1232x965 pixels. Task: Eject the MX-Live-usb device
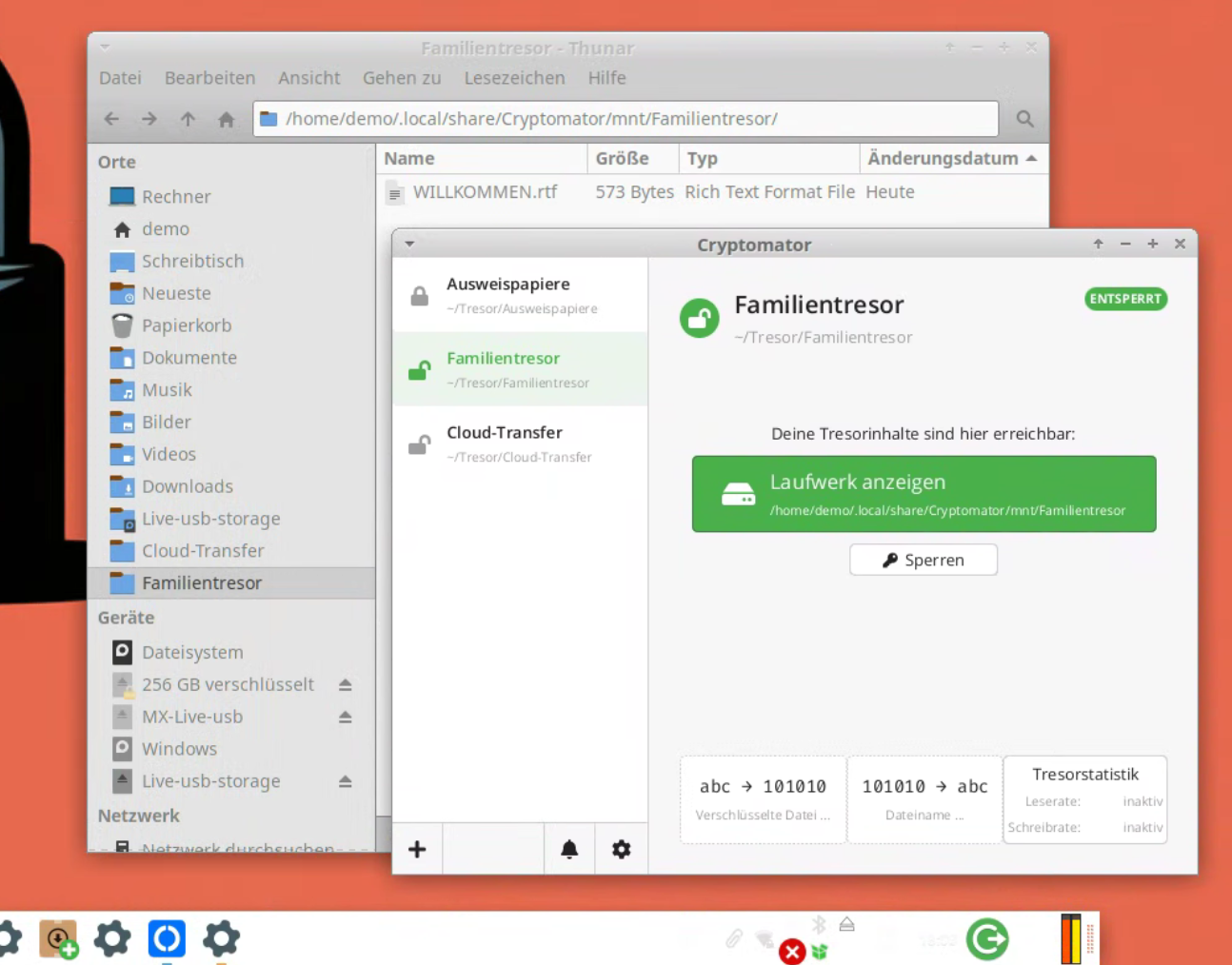pos(345,717)
